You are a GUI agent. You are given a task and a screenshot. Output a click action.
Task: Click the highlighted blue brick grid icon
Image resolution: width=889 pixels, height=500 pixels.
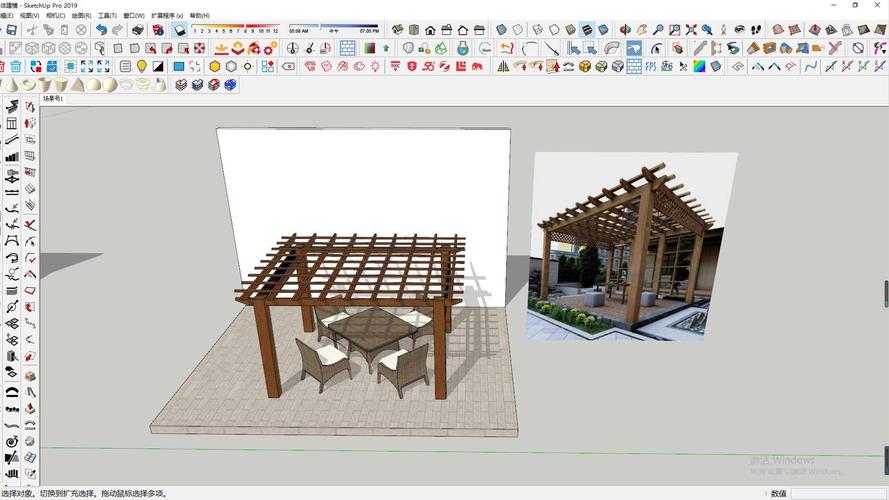point(634,66)
